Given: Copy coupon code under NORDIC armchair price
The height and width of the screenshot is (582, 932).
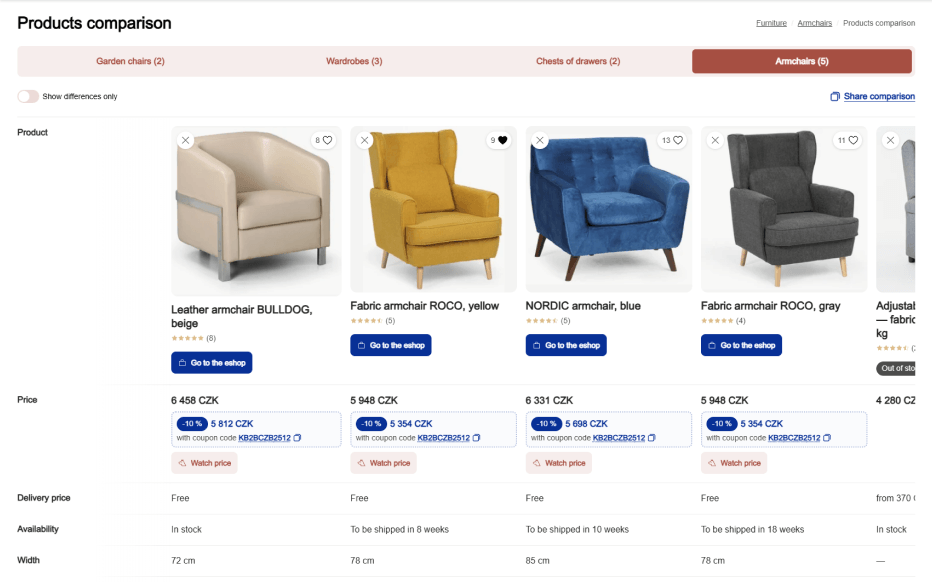Looking at the screenshot, I should (x=652, y=438).
